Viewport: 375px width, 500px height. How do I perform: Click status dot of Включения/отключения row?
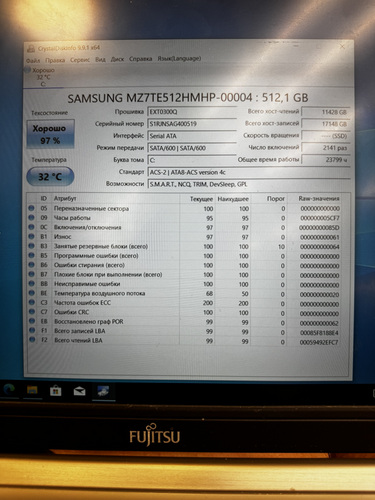[31, 227]
